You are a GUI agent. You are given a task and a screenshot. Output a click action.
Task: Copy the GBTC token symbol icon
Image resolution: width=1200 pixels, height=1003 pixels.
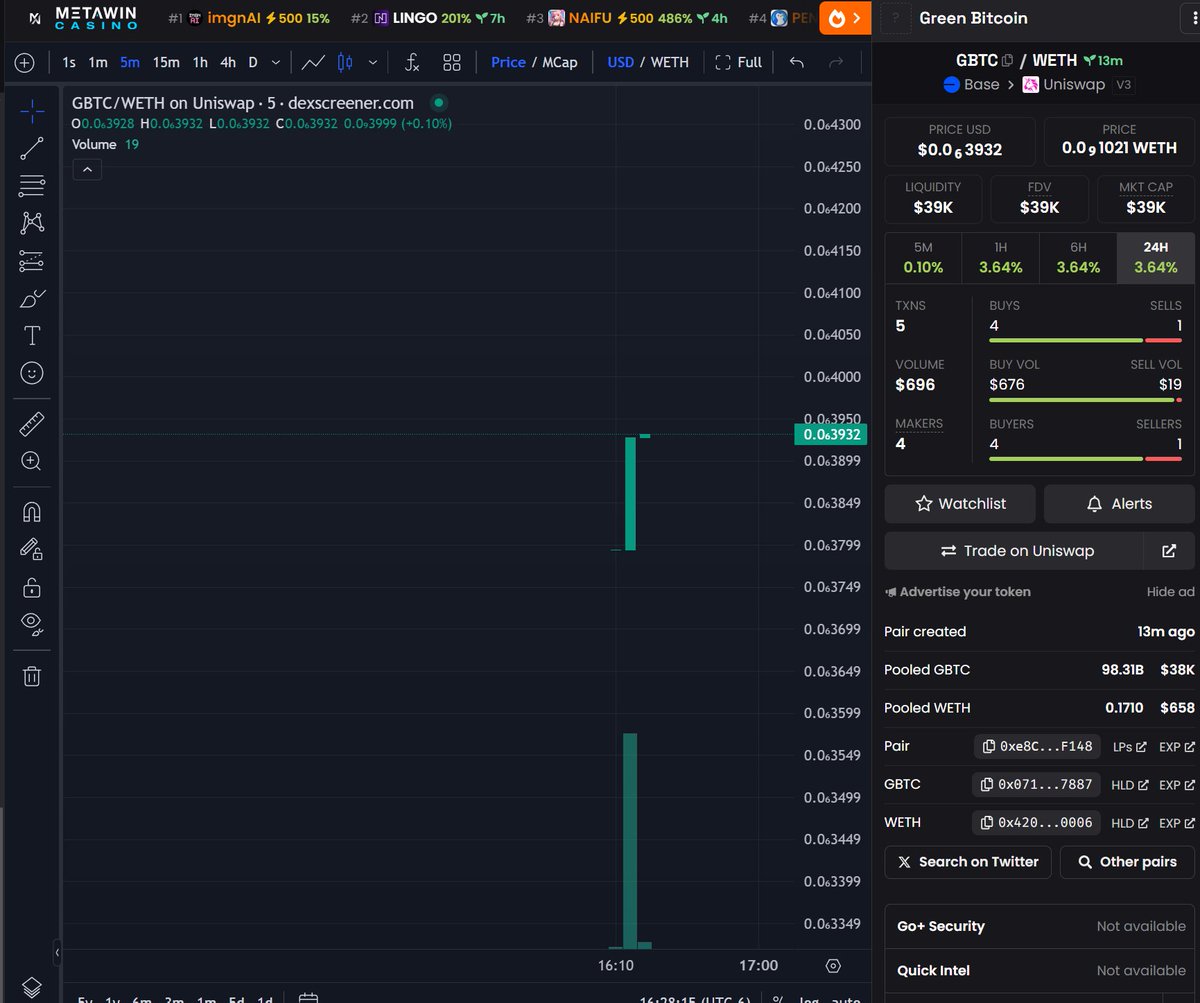1008,61
